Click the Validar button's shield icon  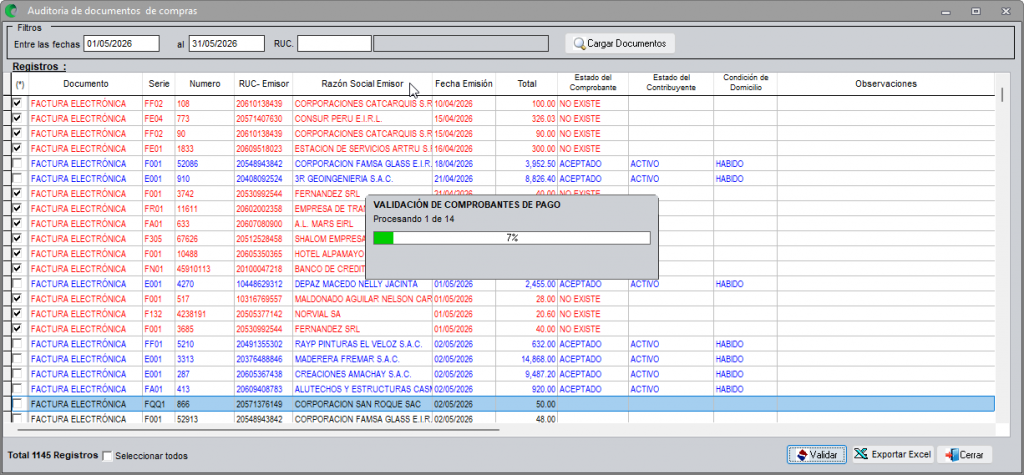click(801, 454)
